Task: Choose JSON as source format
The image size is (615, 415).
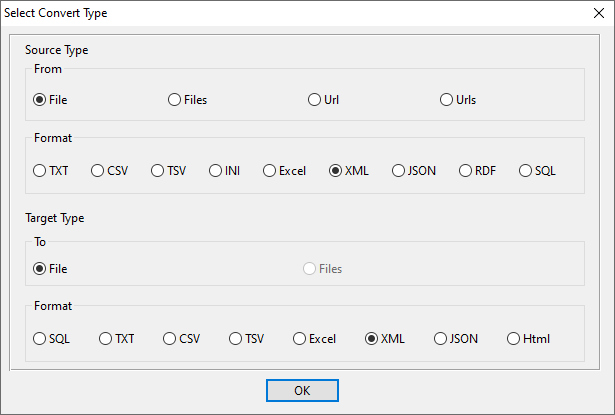Action: [x=399, y=171]
